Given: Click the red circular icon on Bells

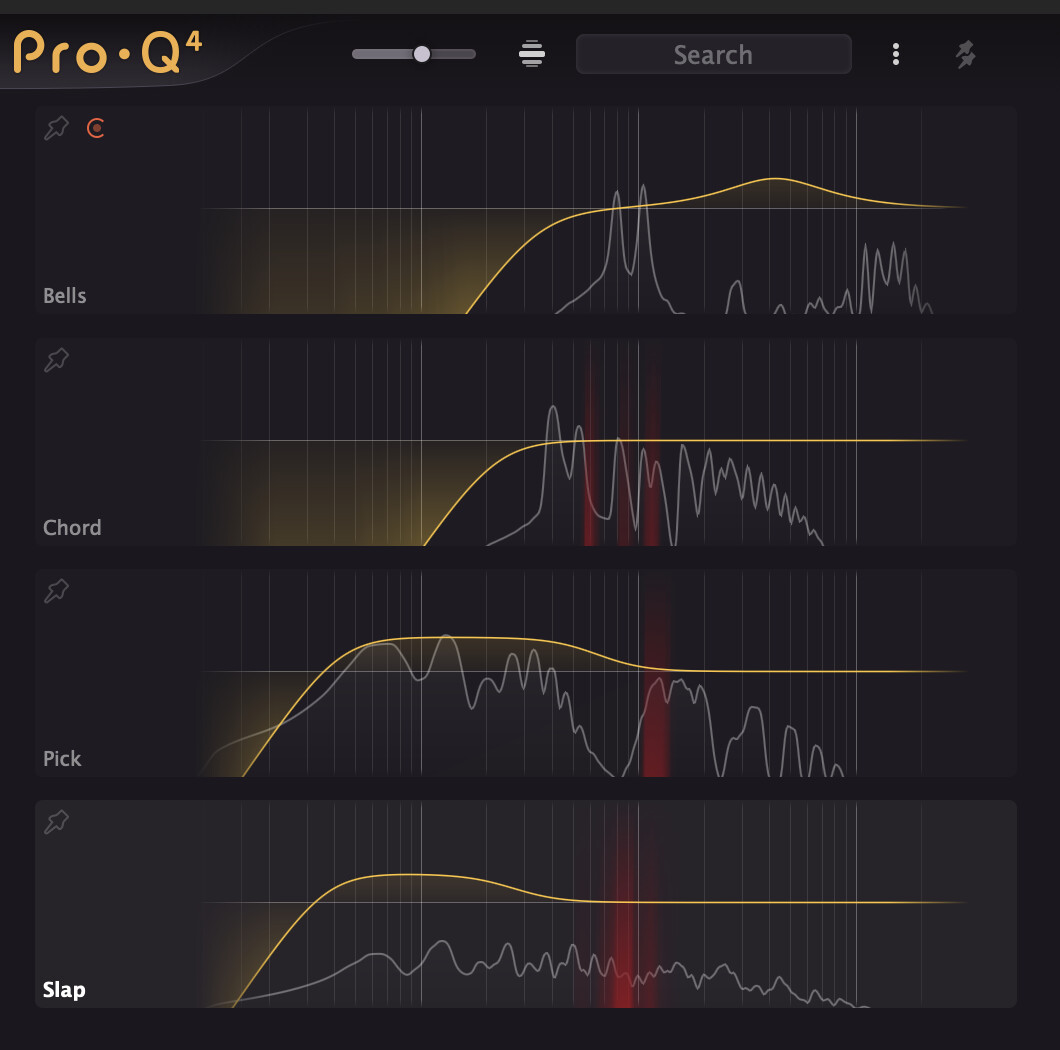Looking at the screenshot, I should 96,128.
